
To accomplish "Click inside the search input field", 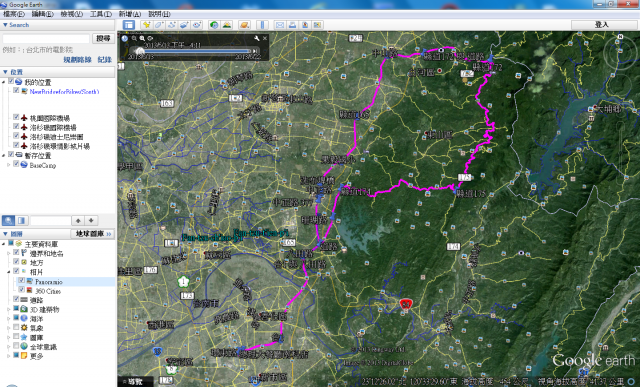I will point(46,38).
